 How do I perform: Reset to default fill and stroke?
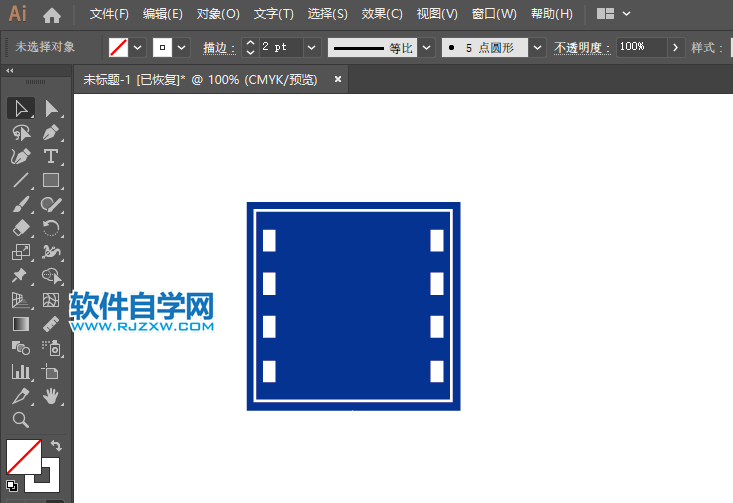(12, 486)
